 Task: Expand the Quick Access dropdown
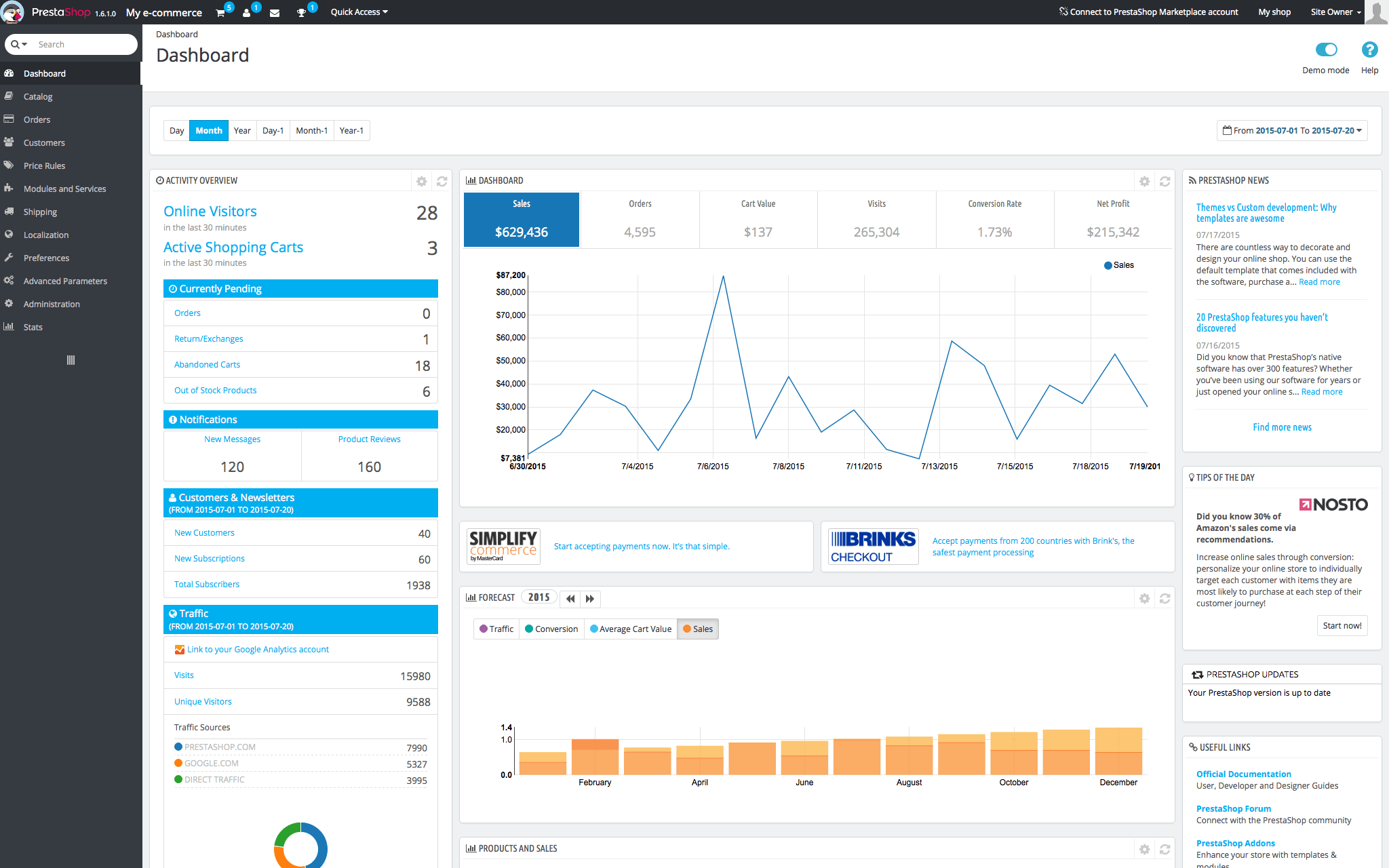coord(358,11)
